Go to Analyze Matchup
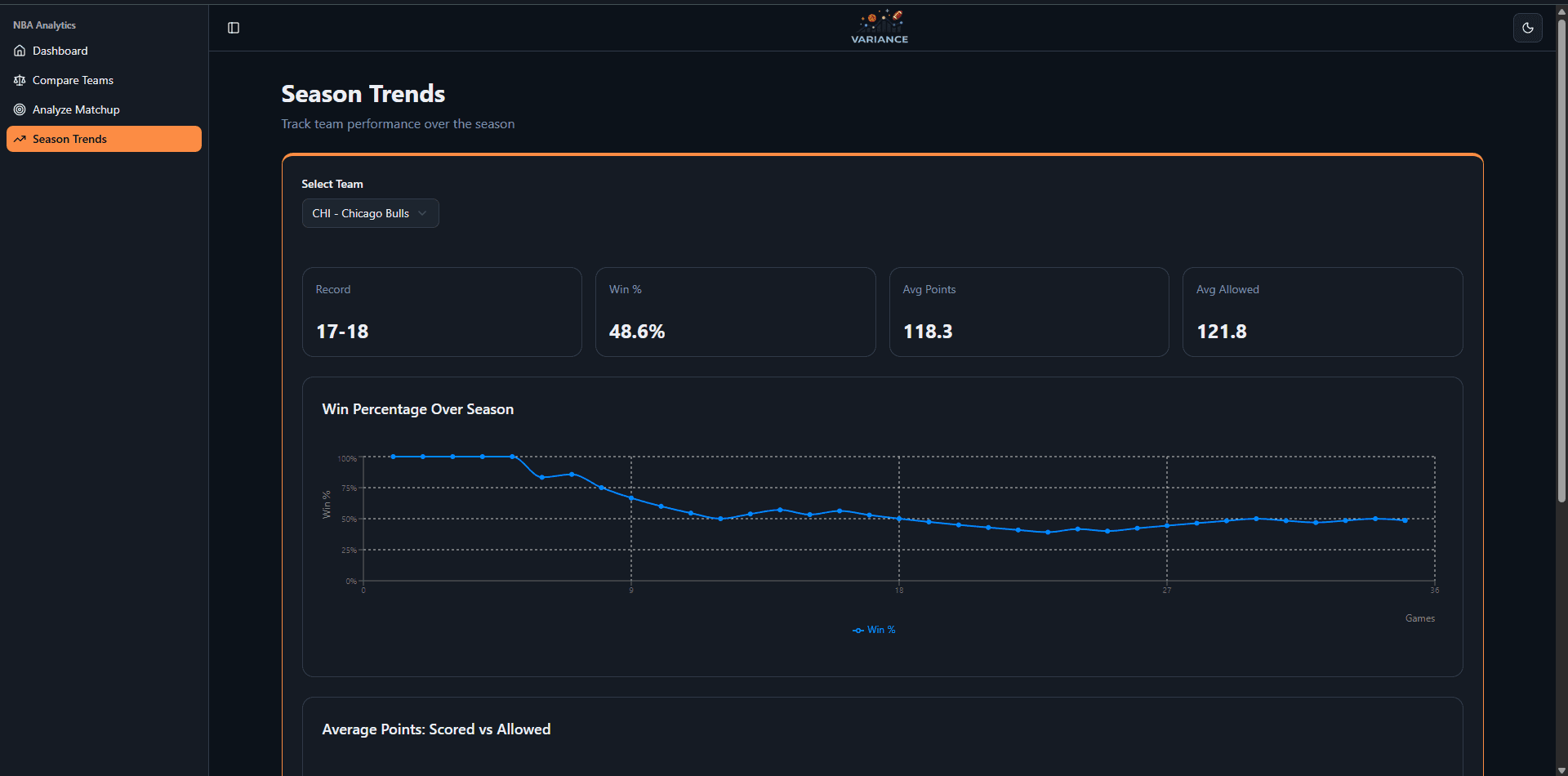The height and width of the screenshot is (776, 1568). [x=75, y=109]
